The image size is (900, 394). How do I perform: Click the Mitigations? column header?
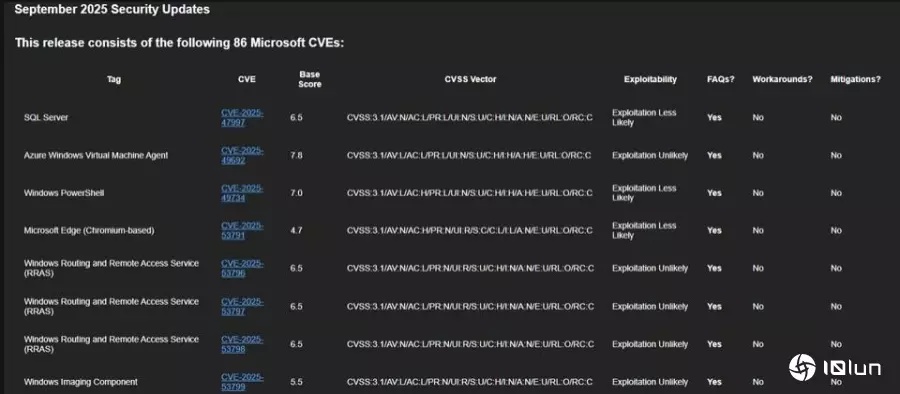point(855,79)
